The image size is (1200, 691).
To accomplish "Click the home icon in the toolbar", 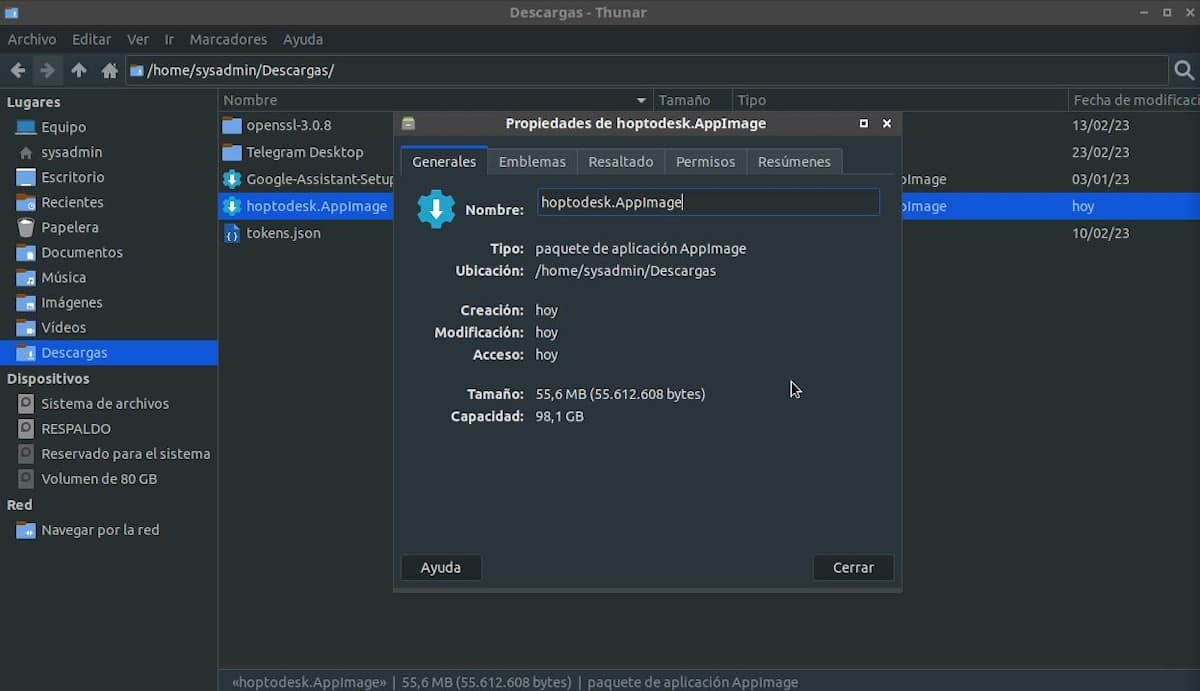I will pyautogui.click(x=109, y=70).
